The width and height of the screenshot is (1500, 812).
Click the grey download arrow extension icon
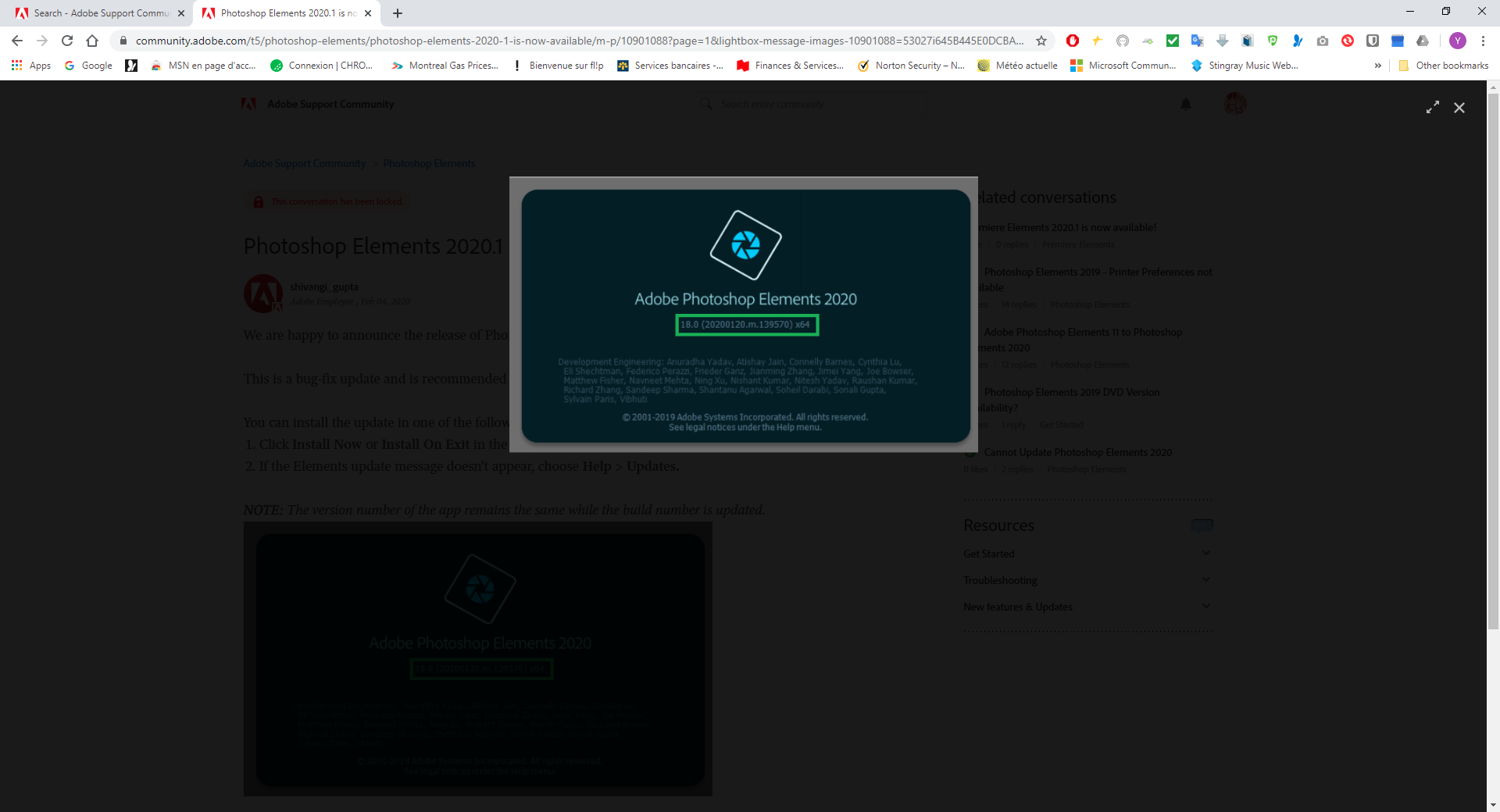[x=1223, y=41]
